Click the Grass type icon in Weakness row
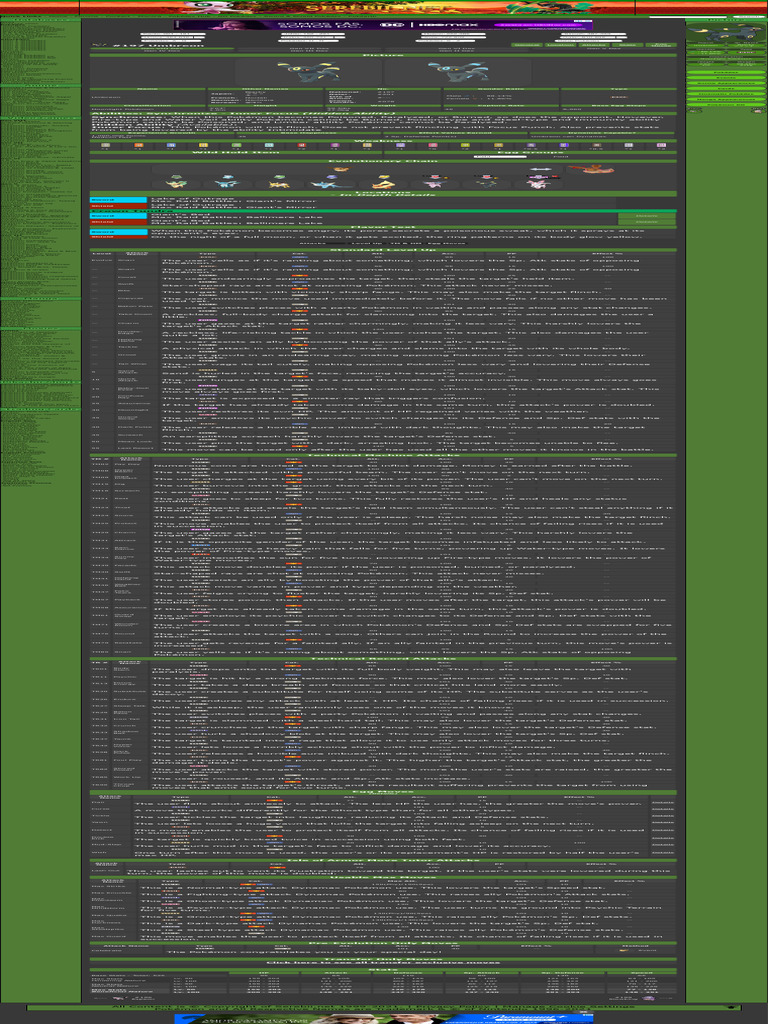Image resolution: width=768 pixels, height=1024 pixels. coord(236,145)
